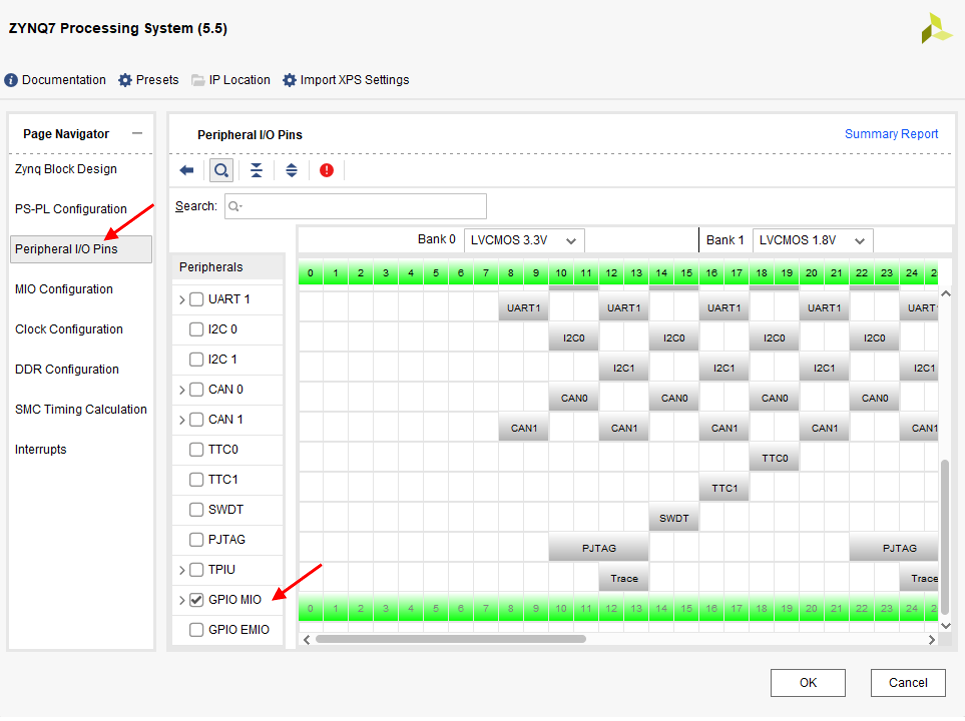The image size is (965, 721).
Task: Collapse the Page Navigator minus icon
Action: pos(137,133)
